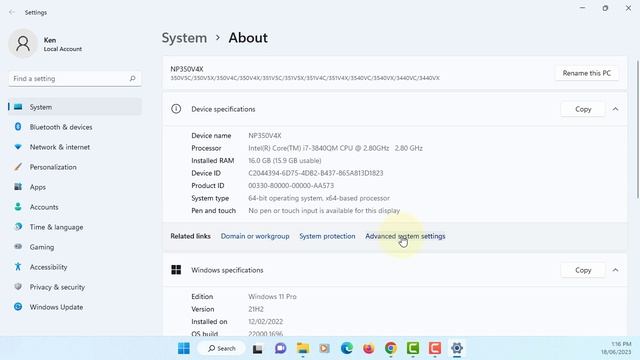Select the Personalization menu item
640x360 pixels.
[x=75, y=167]
